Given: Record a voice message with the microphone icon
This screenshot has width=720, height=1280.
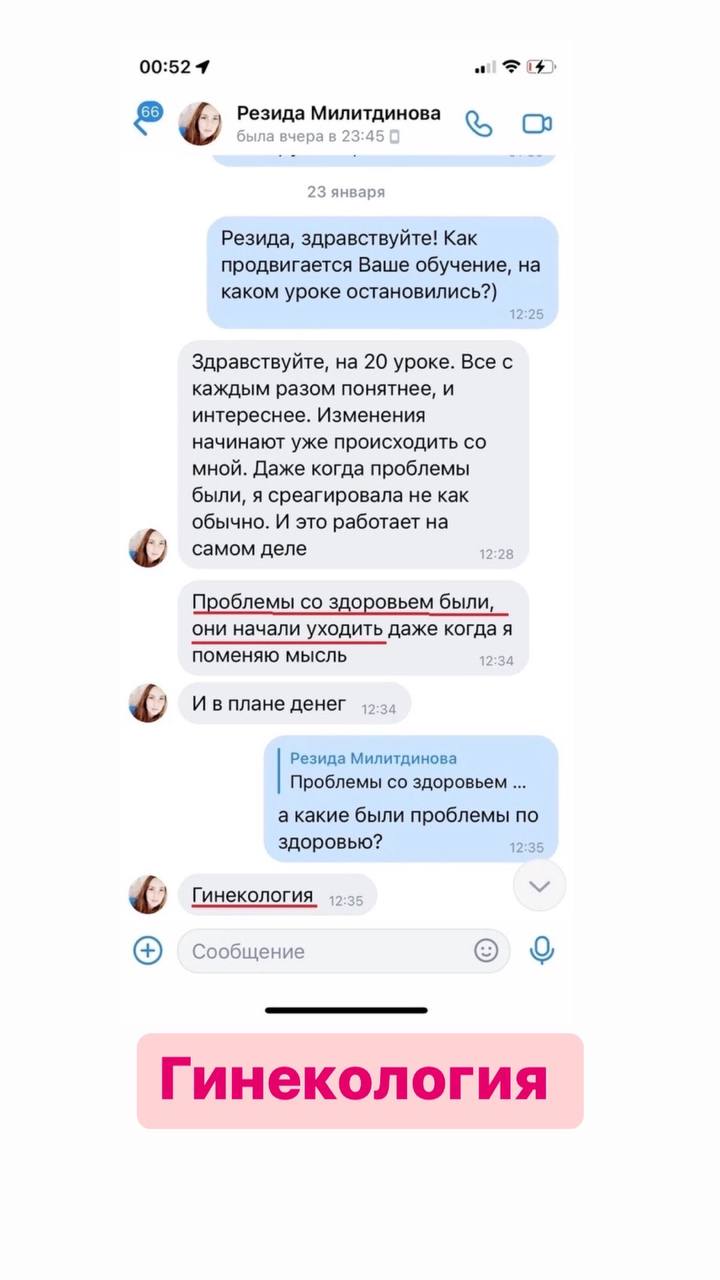Looking at the screenshot, I should point(542,950).
